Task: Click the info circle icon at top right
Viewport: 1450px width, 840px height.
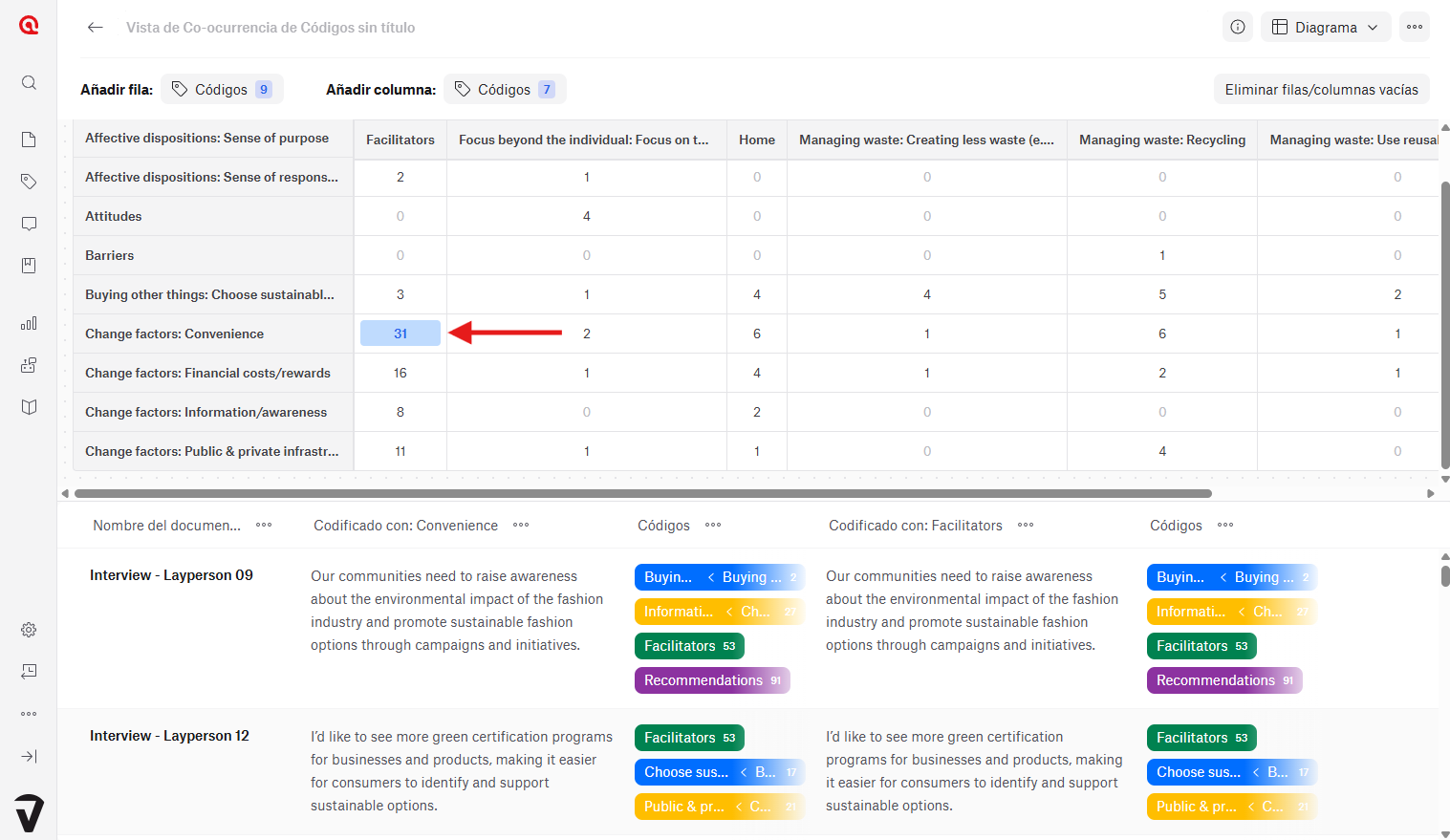Action: pos(1238,27)
